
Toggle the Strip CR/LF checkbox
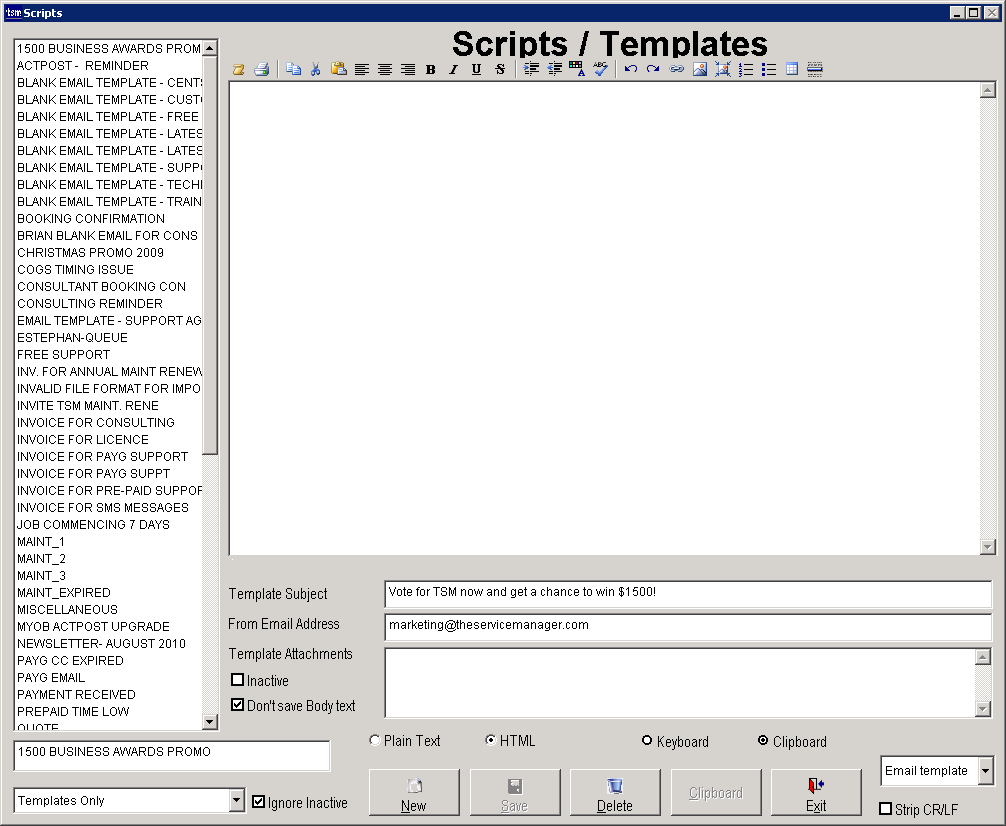[x=885, y=809]
